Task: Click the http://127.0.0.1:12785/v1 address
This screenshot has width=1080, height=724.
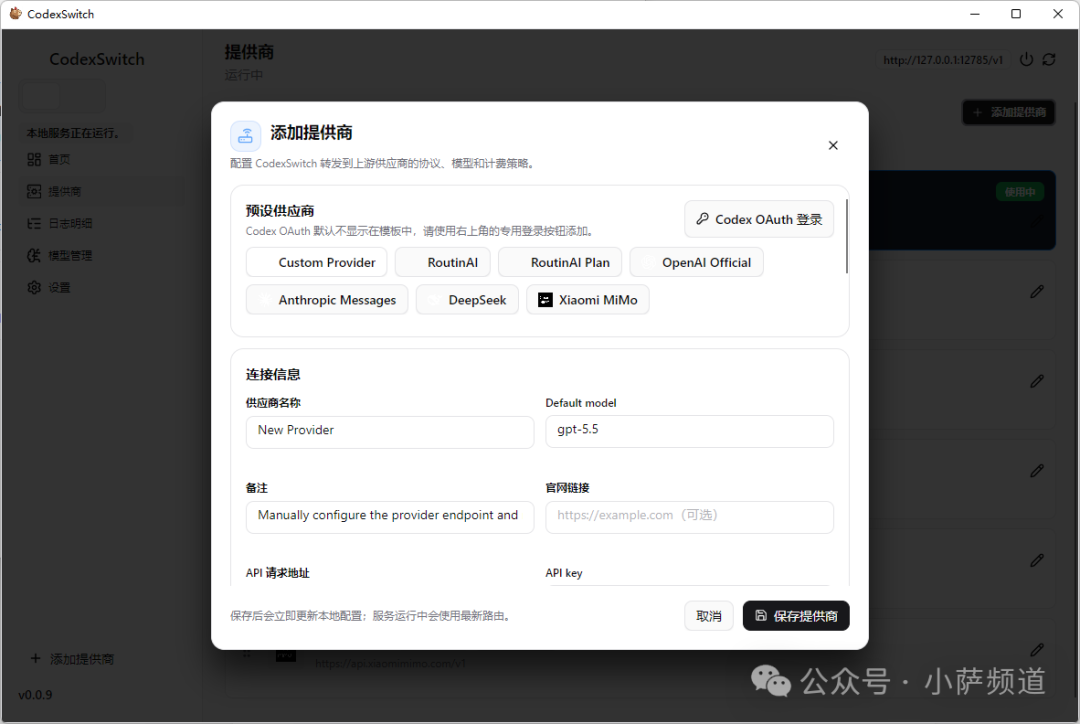Action: click(942, 60)
